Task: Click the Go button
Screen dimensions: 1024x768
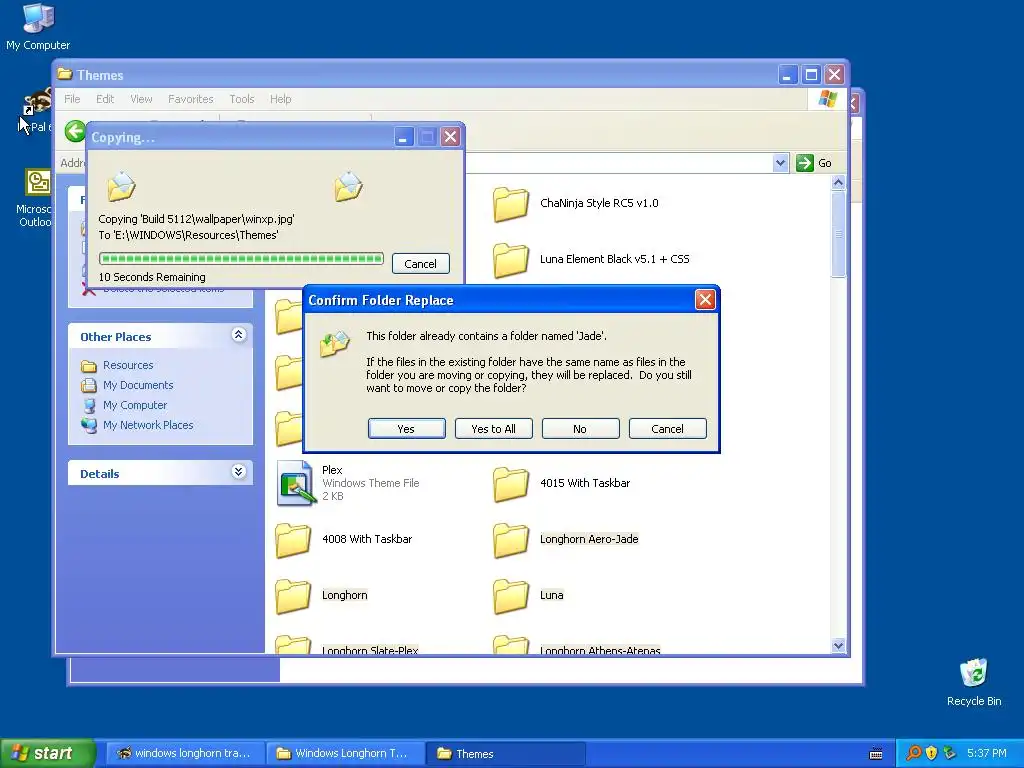Action: coord(814,163)
